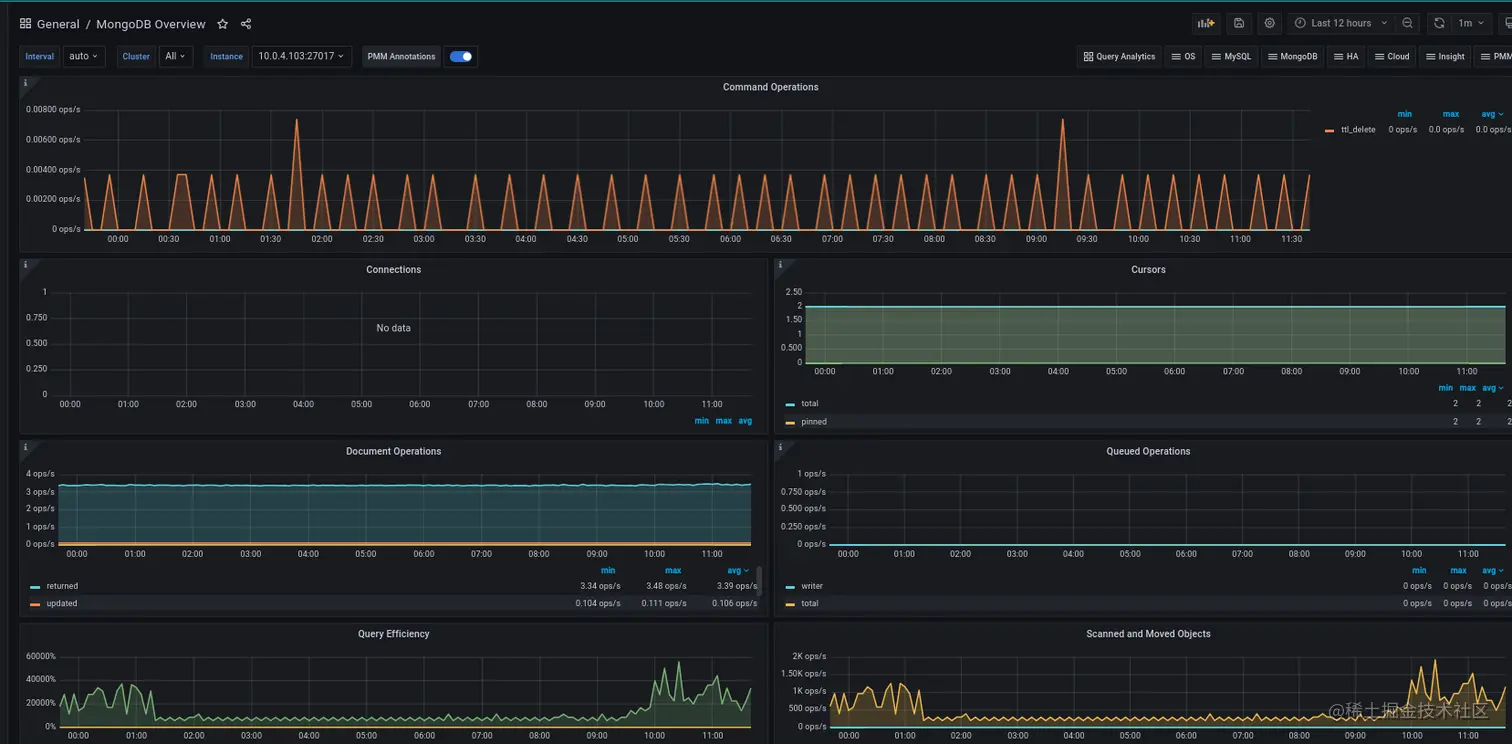Toggle the PMM Annotations switch
This screenshot has width=1512, height=744.
point(461,57)
